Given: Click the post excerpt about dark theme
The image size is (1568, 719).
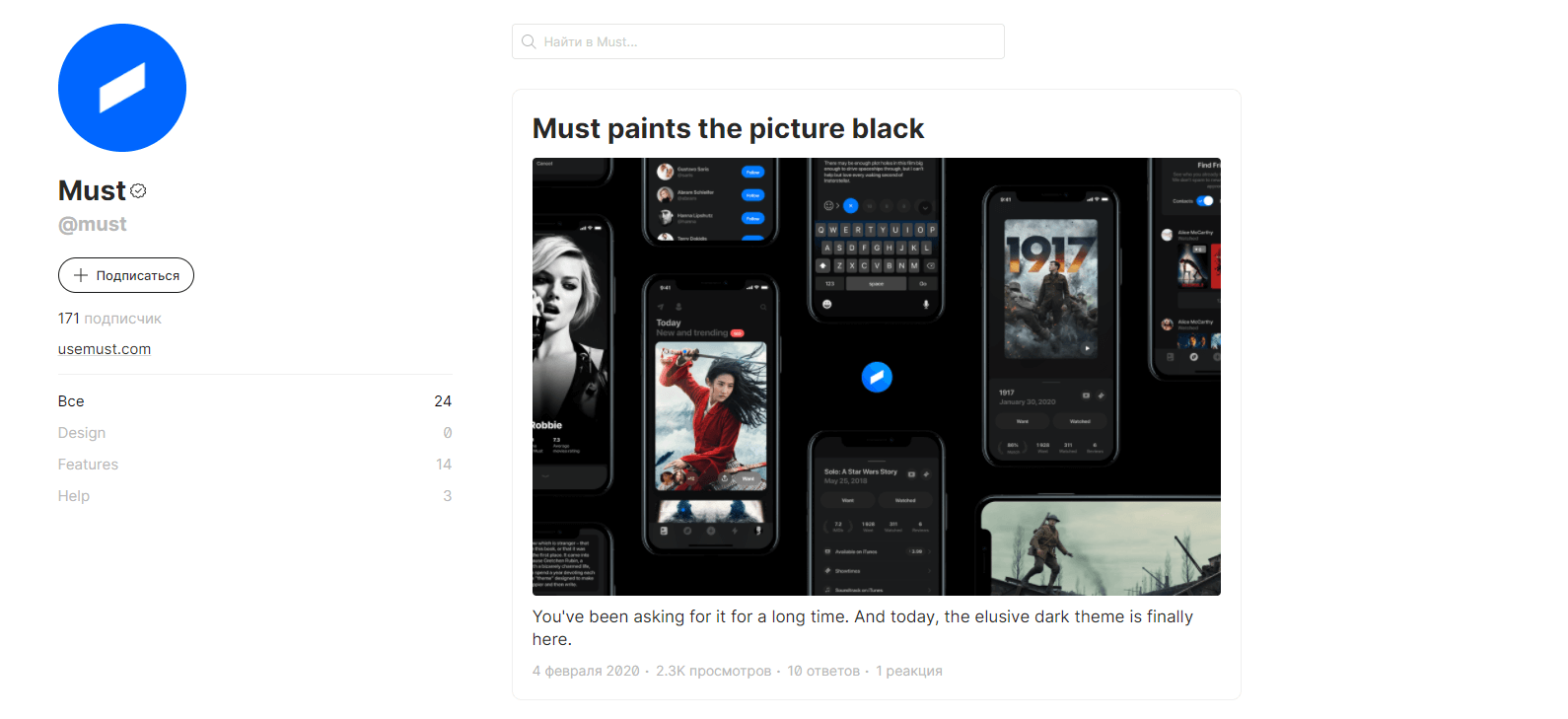Looking at the screenshot, I should tap(862, 627).
